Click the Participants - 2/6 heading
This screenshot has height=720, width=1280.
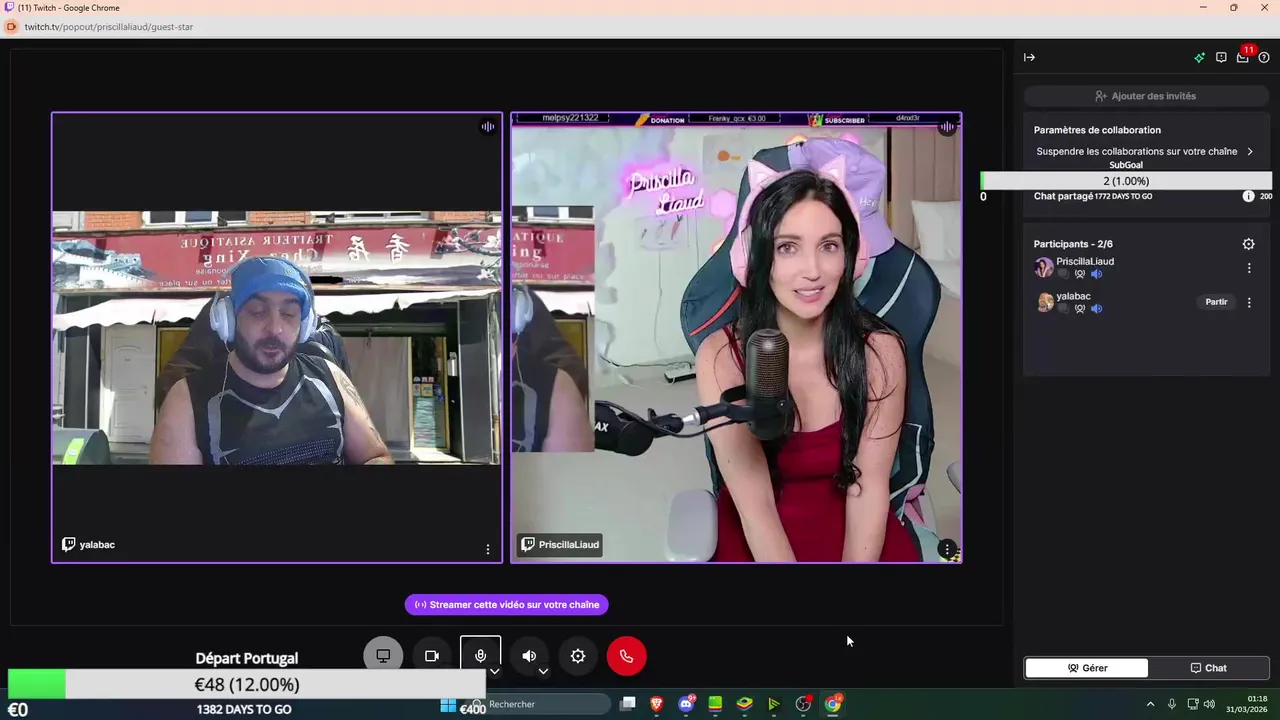1073,244
